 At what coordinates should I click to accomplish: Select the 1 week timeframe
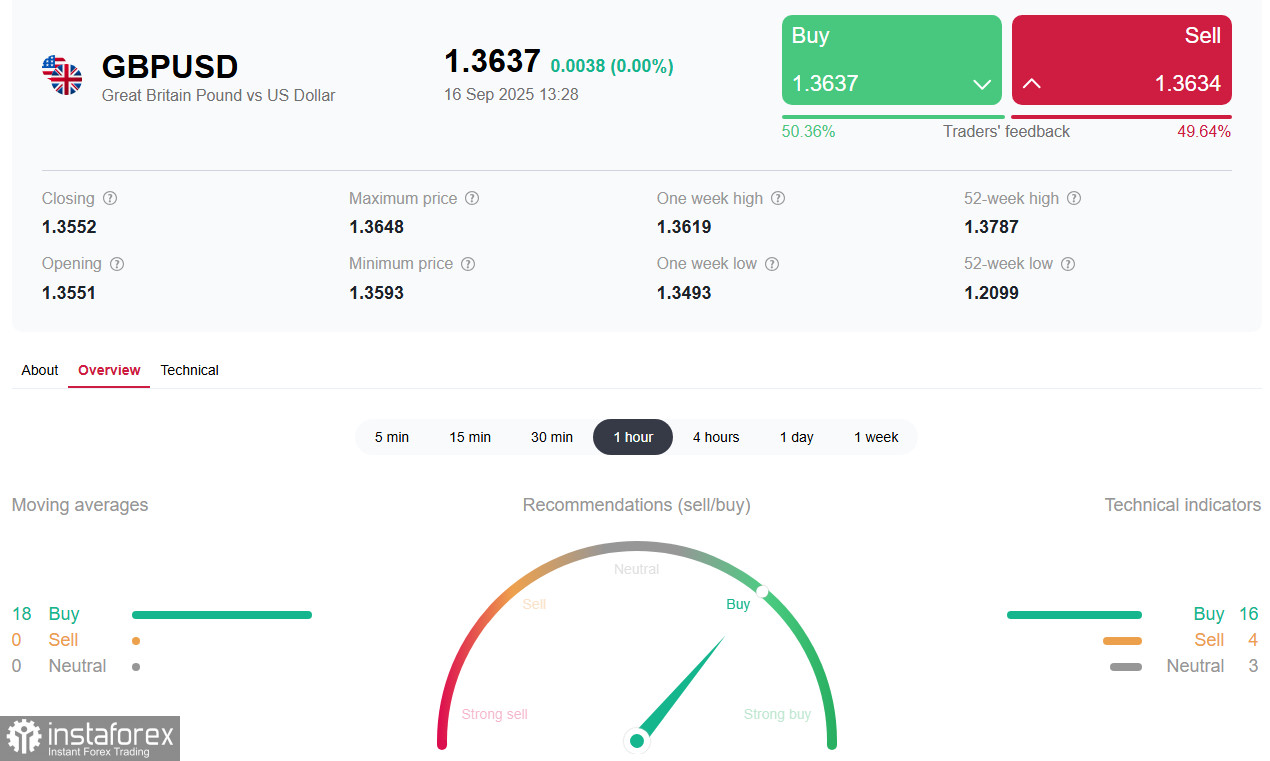click(x=876, y=437)
